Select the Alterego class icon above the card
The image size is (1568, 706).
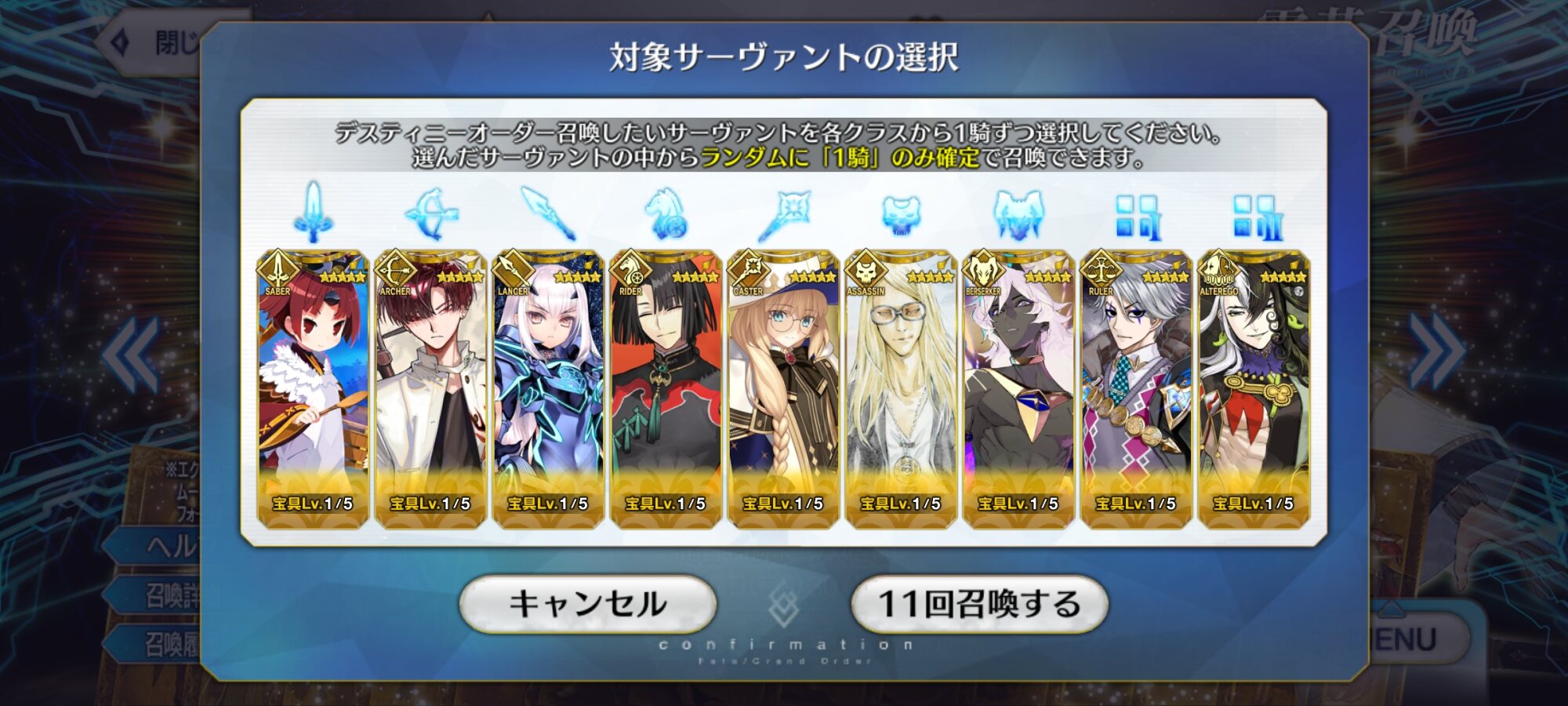(1256, 217)
